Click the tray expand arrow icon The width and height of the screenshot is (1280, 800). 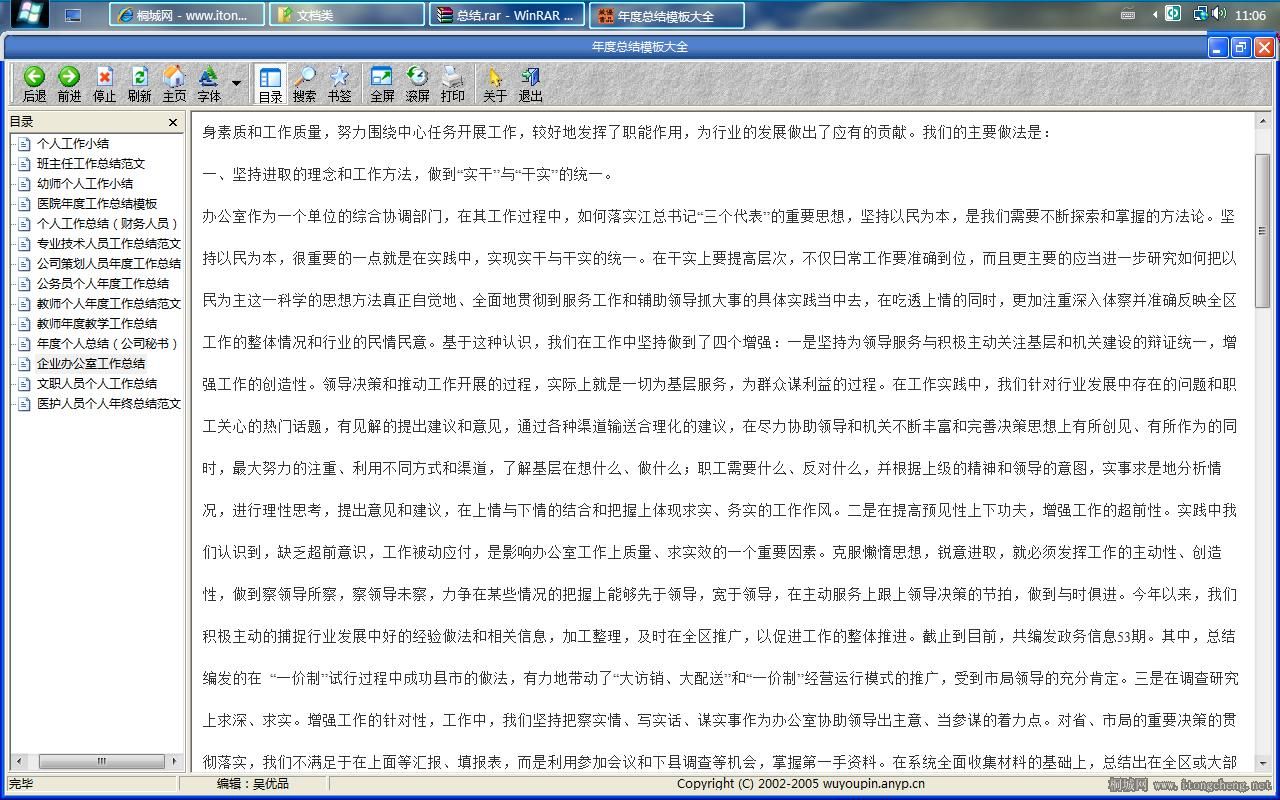[x=1155, y=14]
